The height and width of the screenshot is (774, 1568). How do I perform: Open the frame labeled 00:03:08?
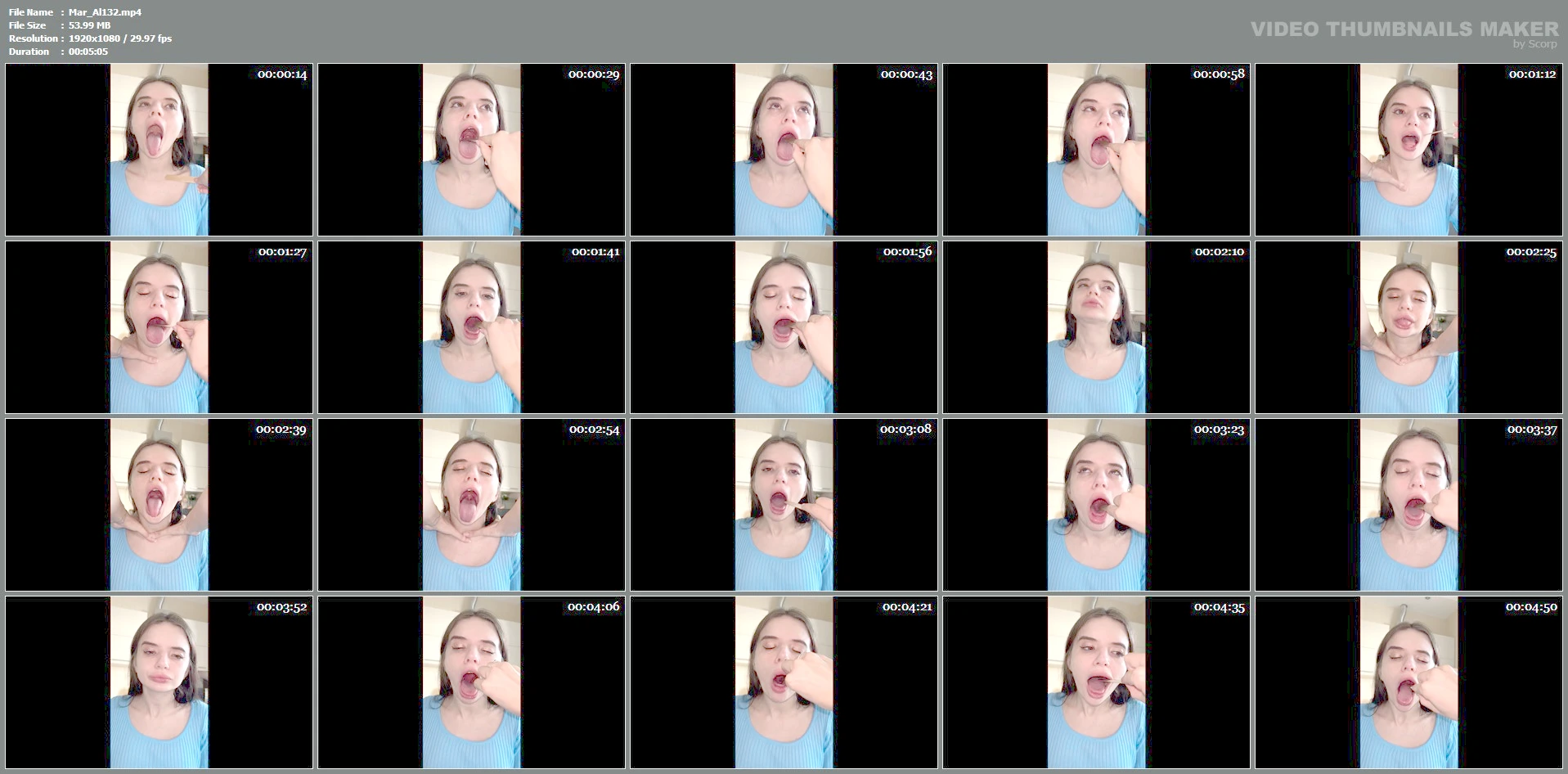784,505
